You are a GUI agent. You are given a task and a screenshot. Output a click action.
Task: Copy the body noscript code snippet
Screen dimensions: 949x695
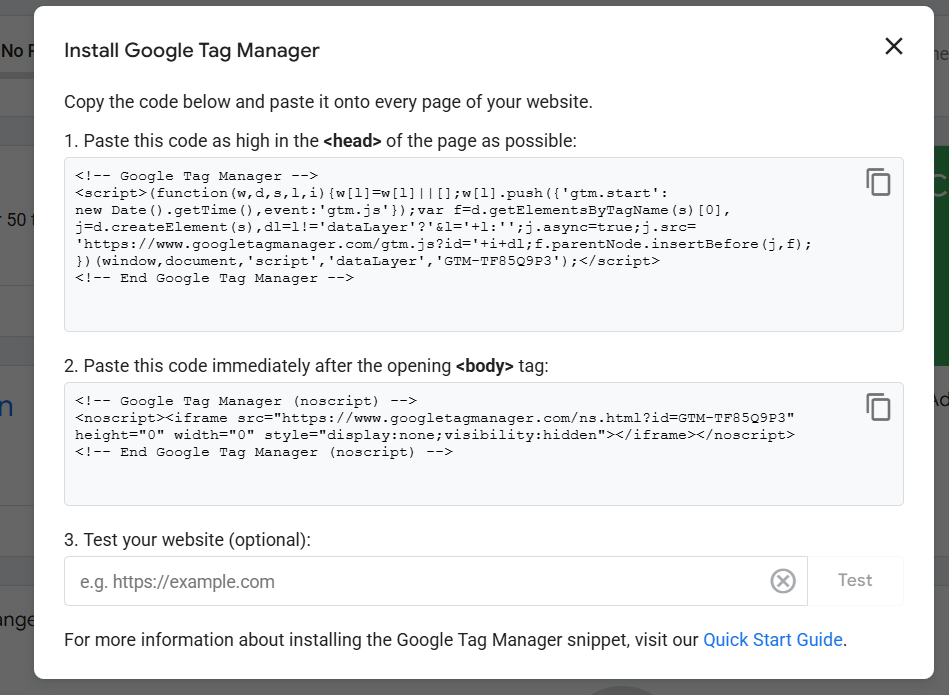878,407
